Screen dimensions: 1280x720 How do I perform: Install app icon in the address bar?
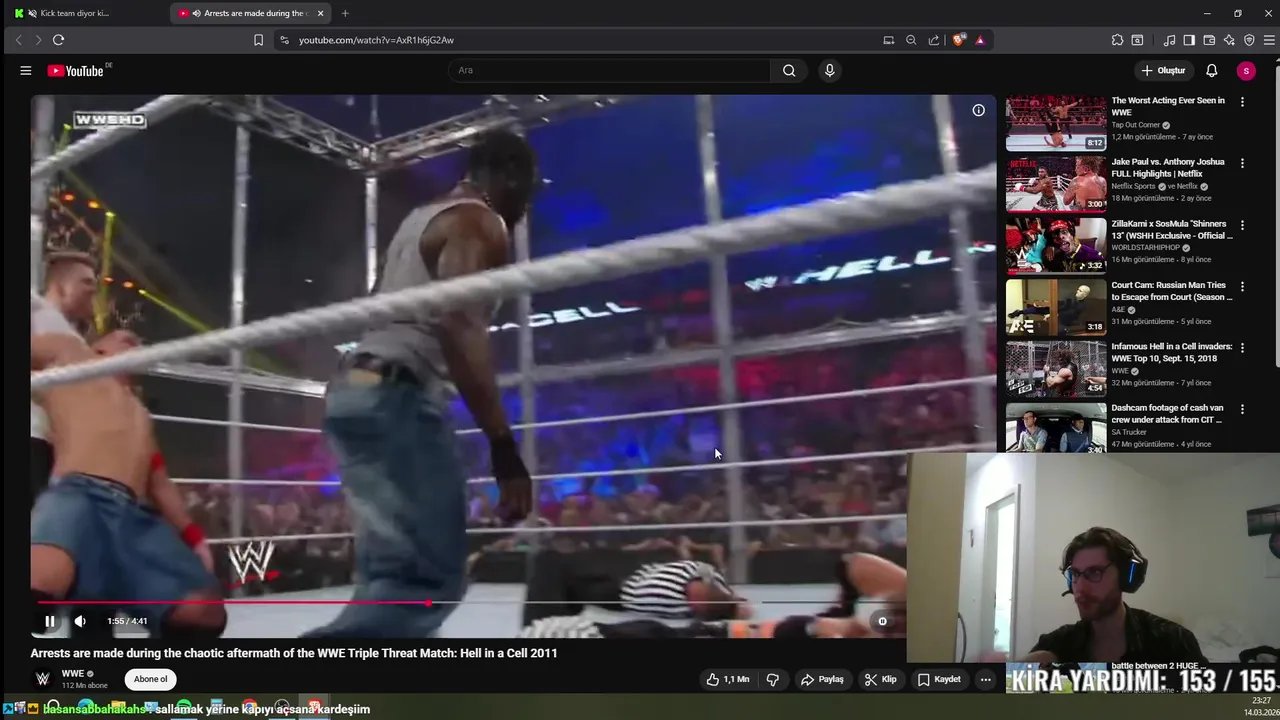888,40
